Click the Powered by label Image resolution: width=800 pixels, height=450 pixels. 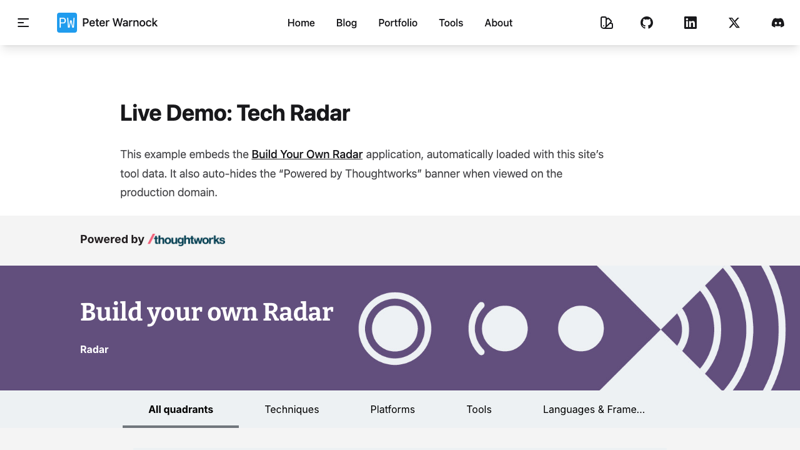click(112, 239)
